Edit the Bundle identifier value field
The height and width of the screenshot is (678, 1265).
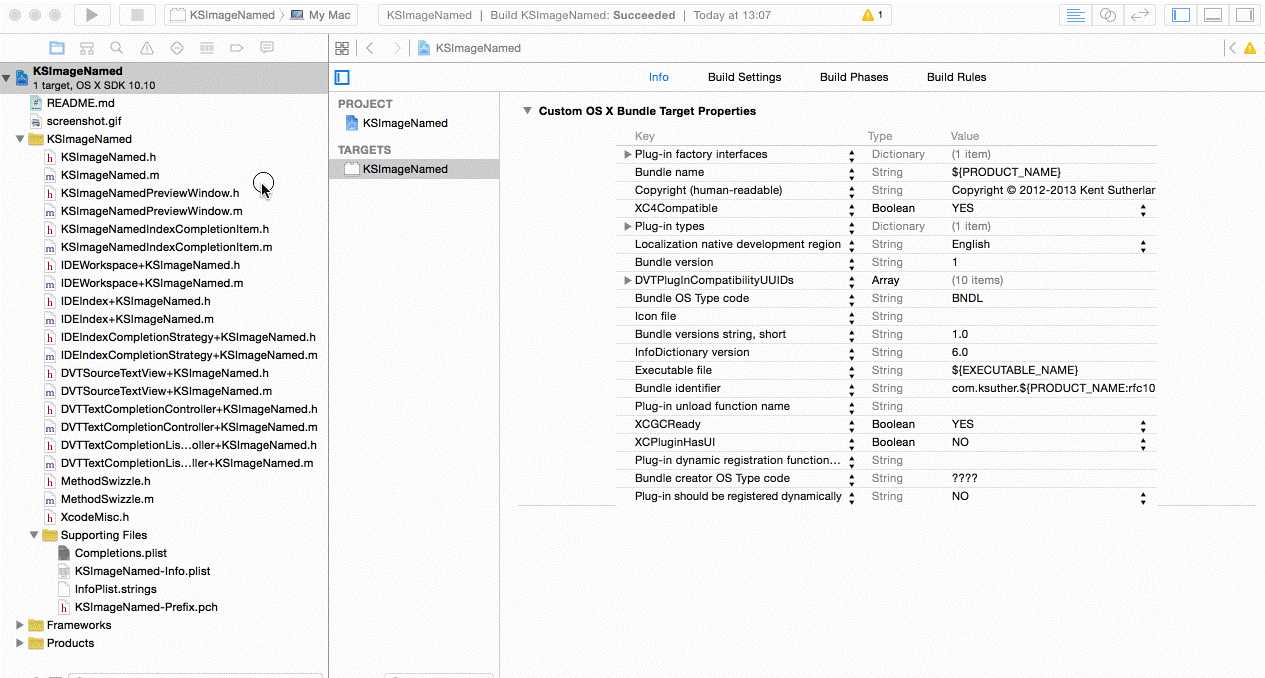(x=1052, y=388)
